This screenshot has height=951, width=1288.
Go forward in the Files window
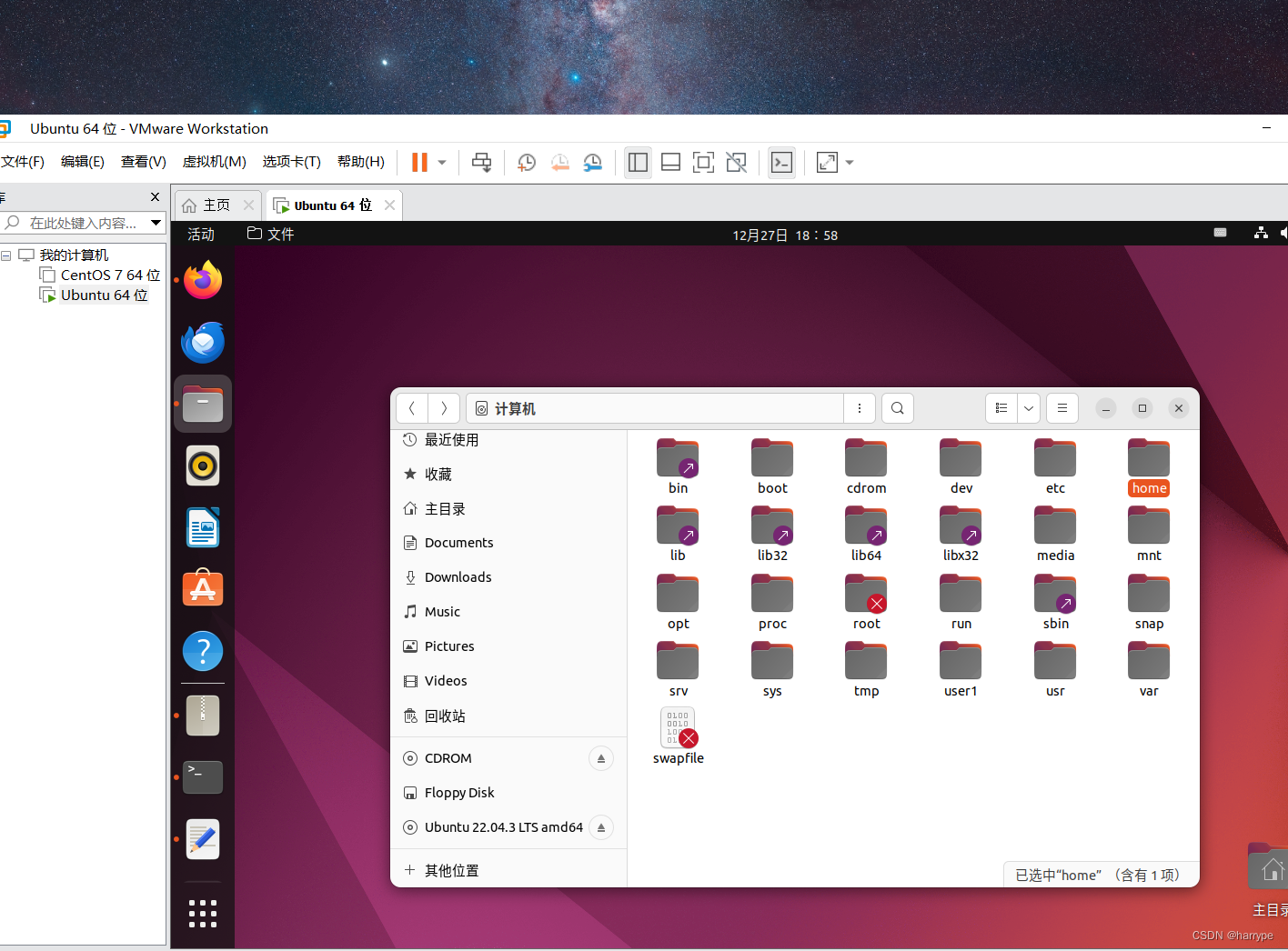tap(444, 408)
